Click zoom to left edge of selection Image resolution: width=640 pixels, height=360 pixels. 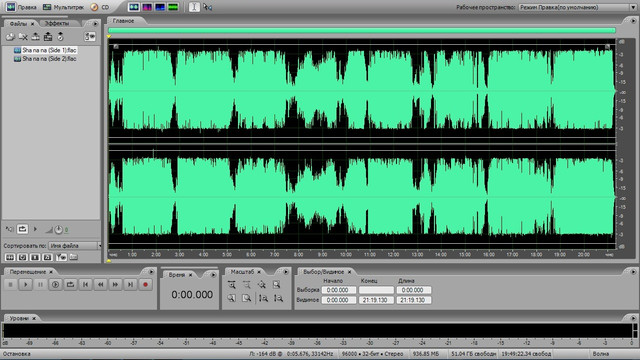[231, 298]
